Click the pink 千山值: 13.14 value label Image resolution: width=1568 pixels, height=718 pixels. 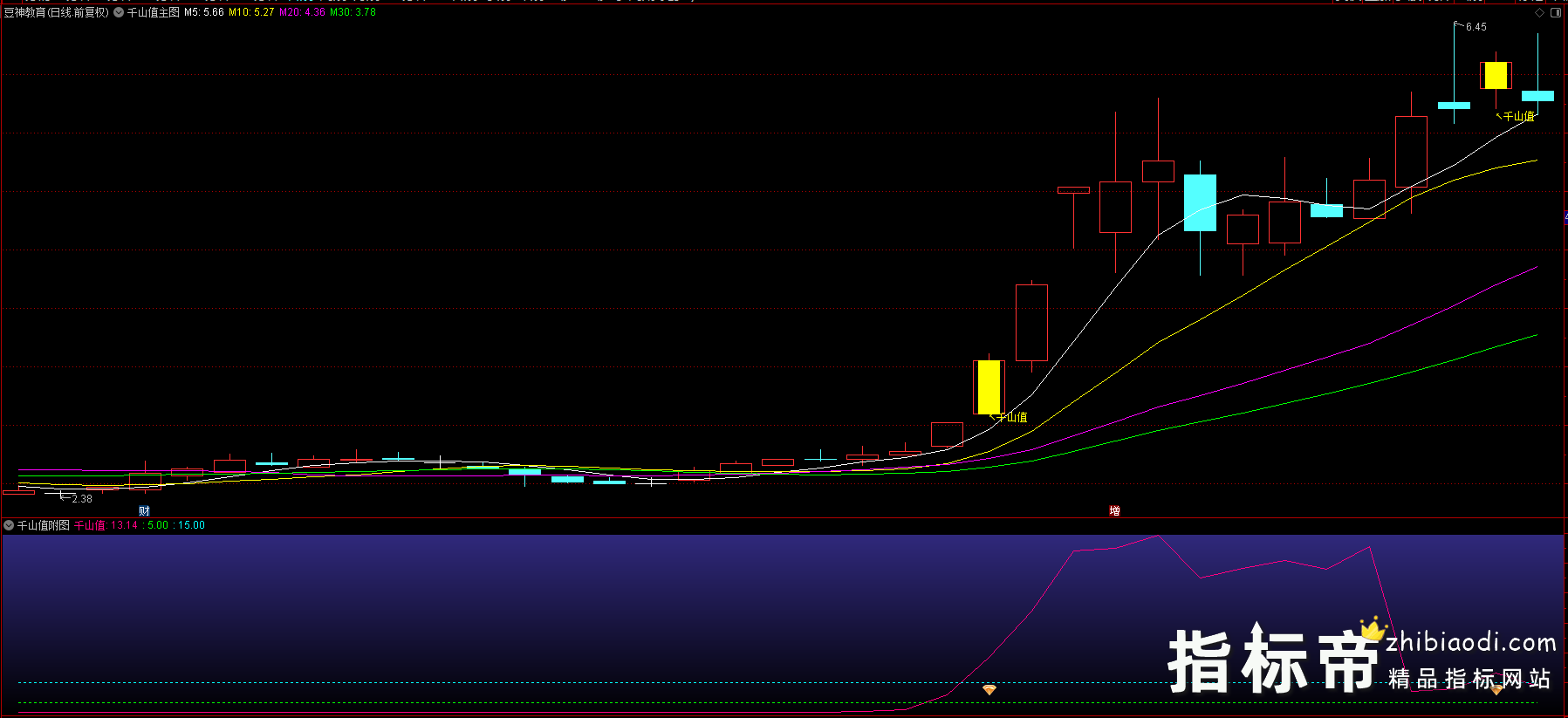pos(106,525)
